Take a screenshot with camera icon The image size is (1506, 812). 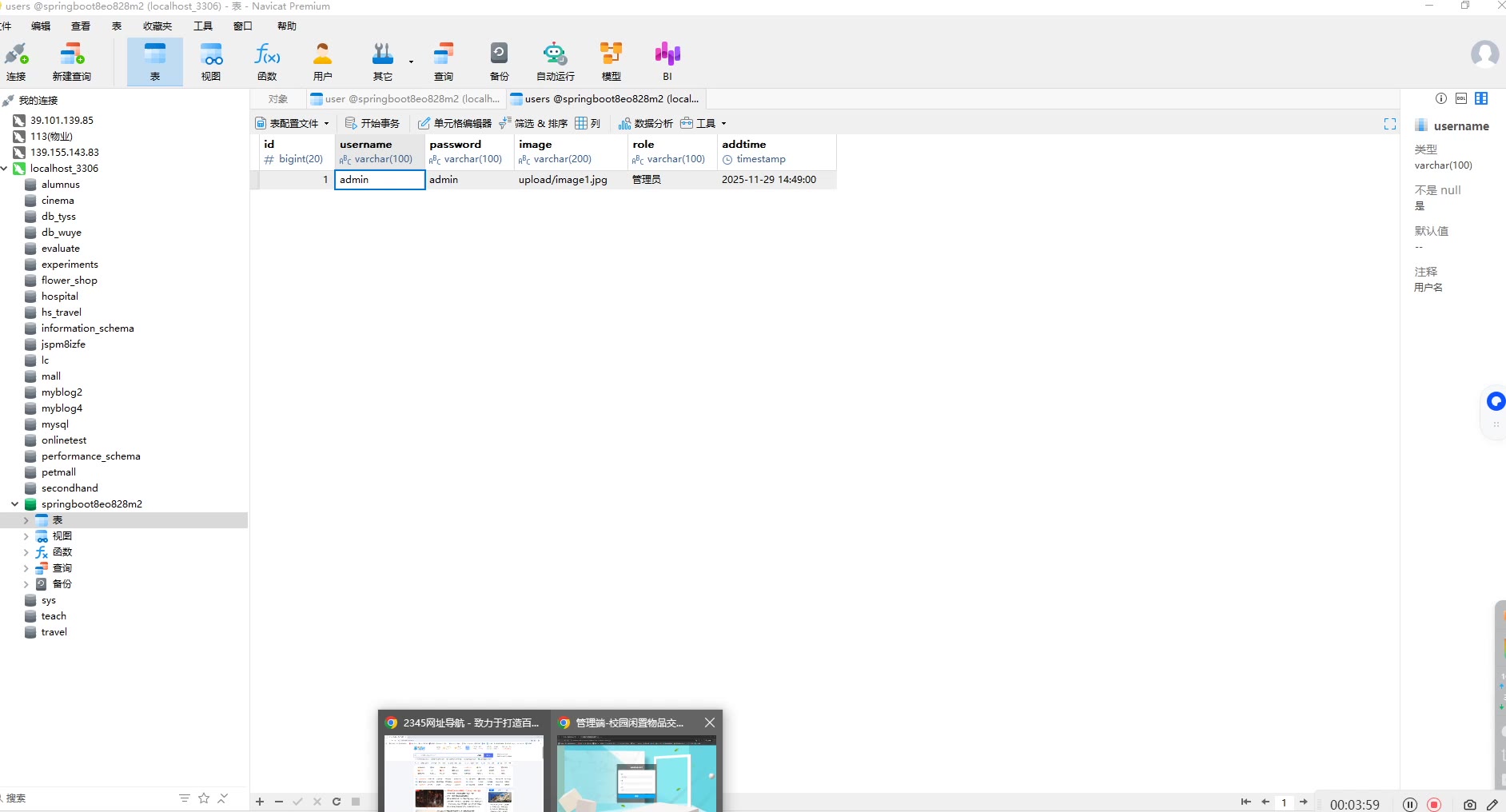[1470, 805]
